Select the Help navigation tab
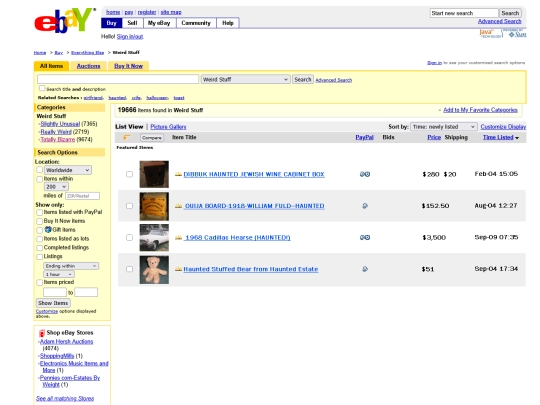The width and height of the screenshot is (540, 405). 228,23
